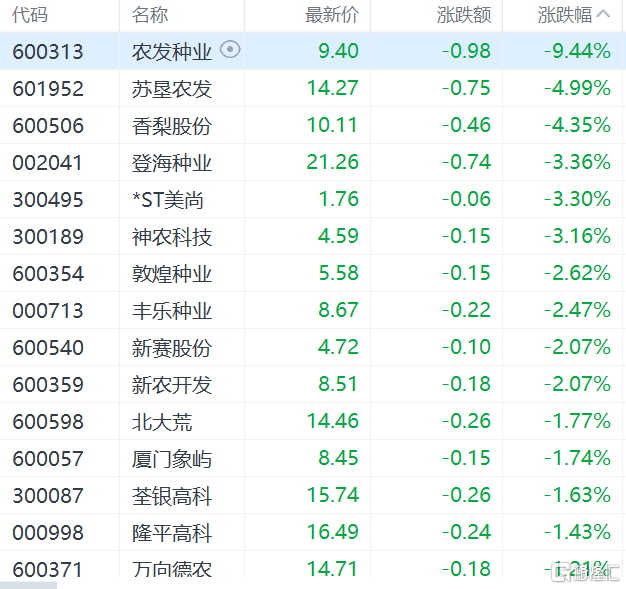Click latest price 14.27 of 苏垦农发
The width and height of the screenshot is (626, 589).
[333, 88]
